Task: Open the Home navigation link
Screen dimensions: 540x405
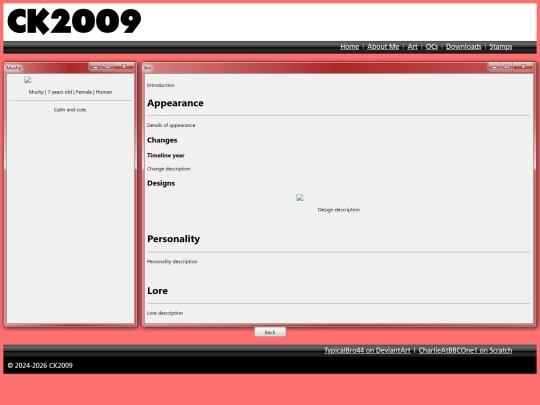Action: tap(350, 46)
